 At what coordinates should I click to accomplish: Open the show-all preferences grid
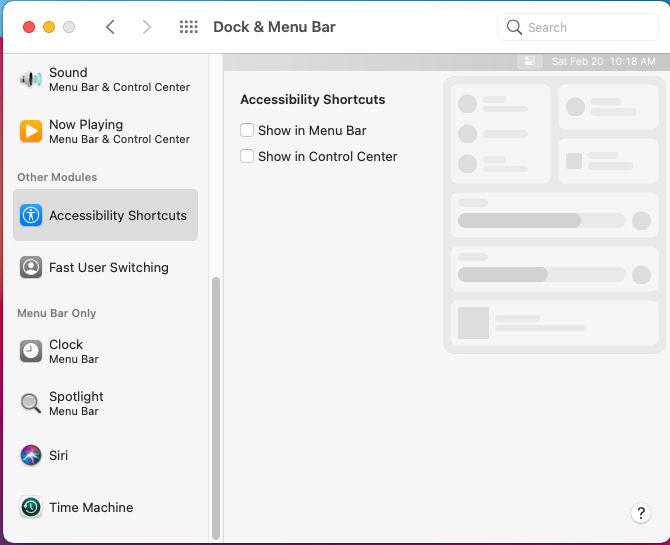[188, 27]
